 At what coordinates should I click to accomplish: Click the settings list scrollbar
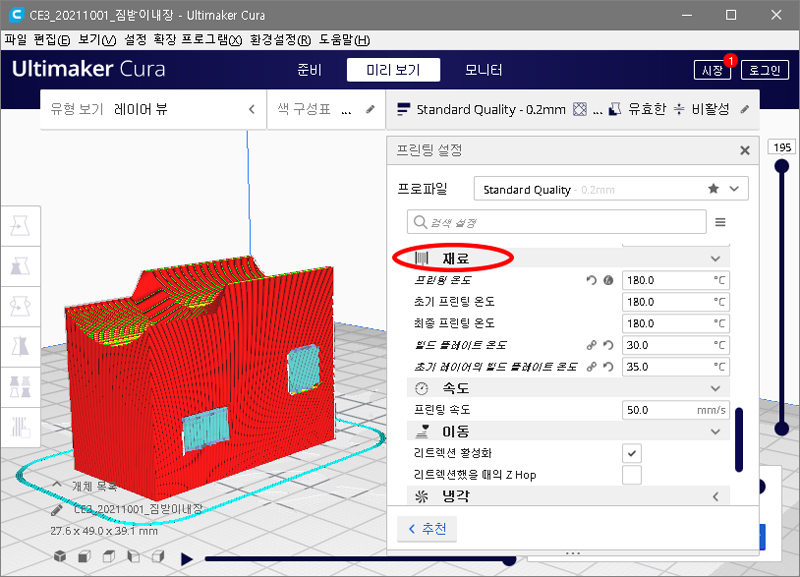coord(739,440)
